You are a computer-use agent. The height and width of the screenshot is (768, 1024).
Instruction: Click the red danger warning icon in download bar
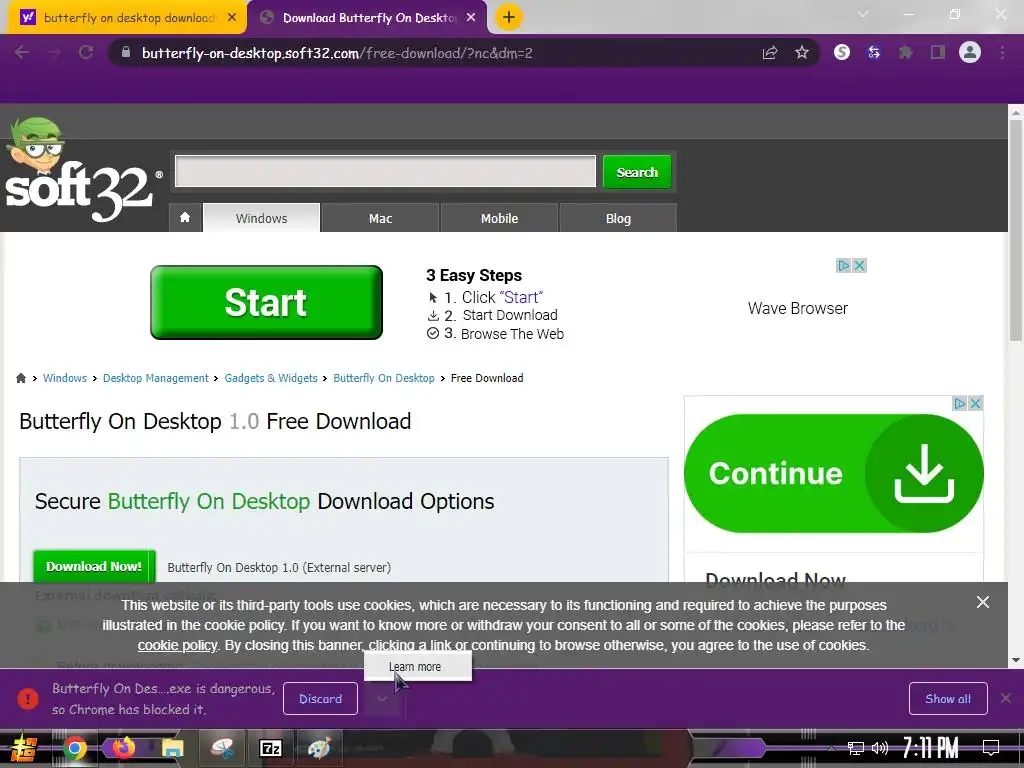click(x=28, y=699)
